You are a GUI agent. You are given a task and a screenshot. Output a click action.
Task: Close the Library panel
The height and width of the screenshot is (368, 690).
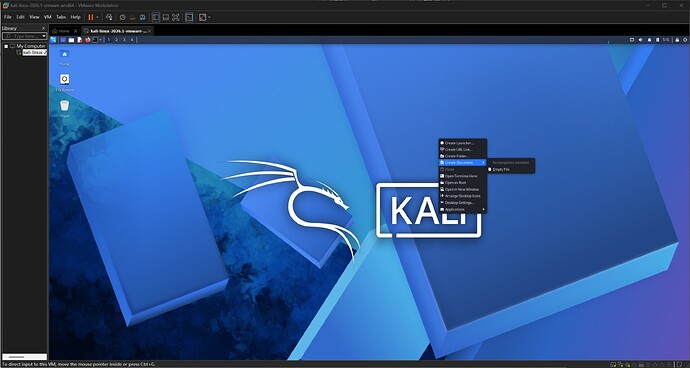tap(44, 28)
